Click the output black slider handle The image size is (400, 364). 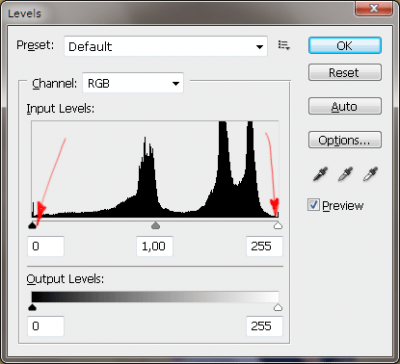click(32, 307)
